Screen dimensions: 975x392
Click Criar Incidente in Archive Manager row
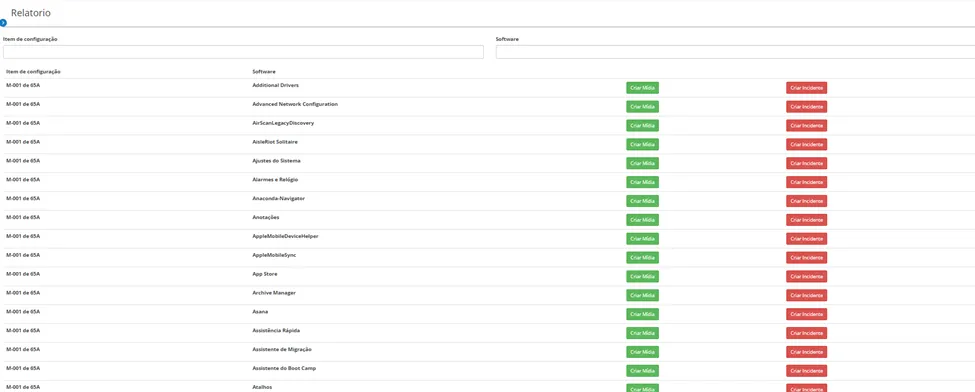[x=806, y=295]
